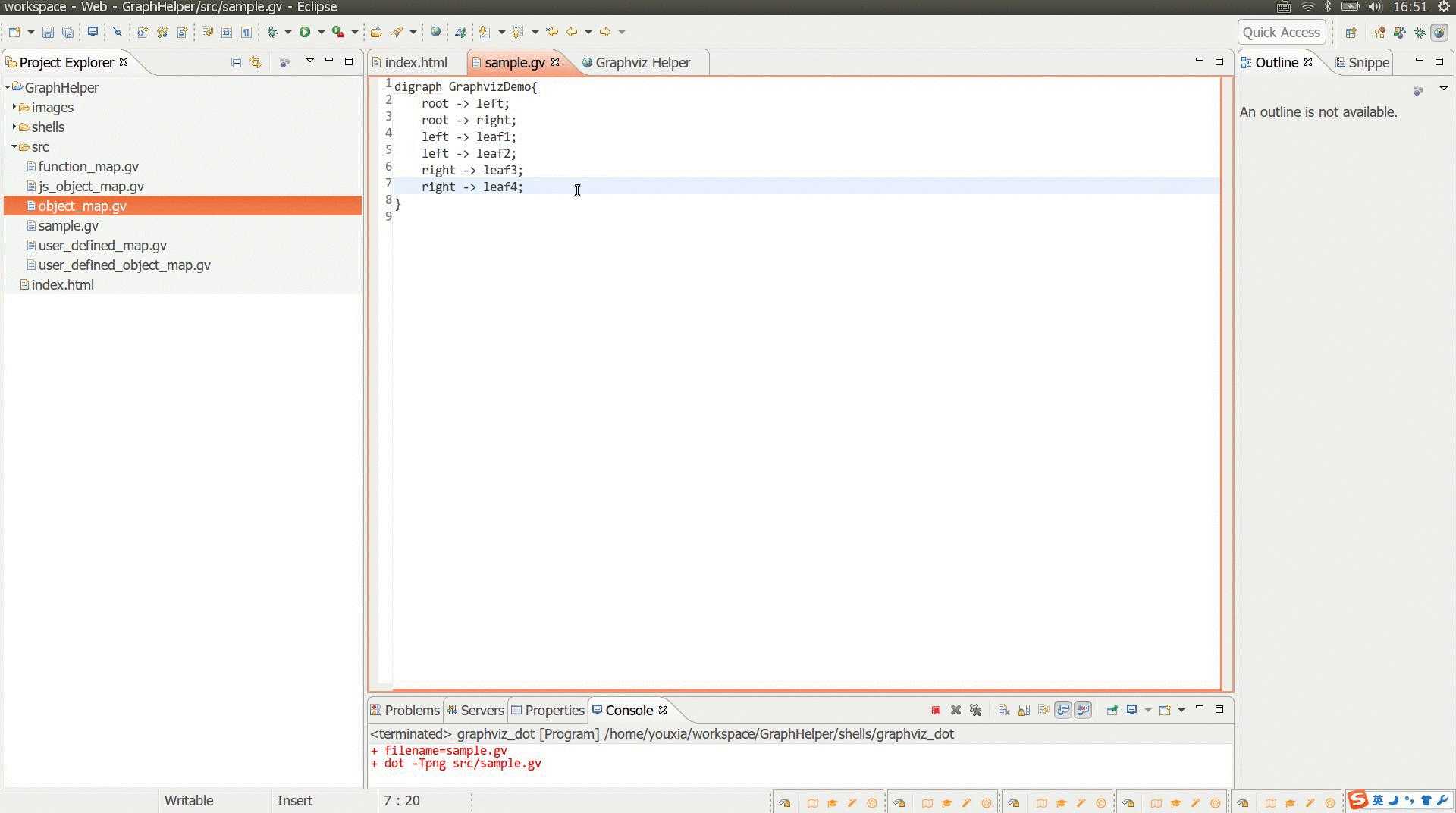Expand the shells folder
The width and height of the screenshot is (1456, 813).
[14, 127]
